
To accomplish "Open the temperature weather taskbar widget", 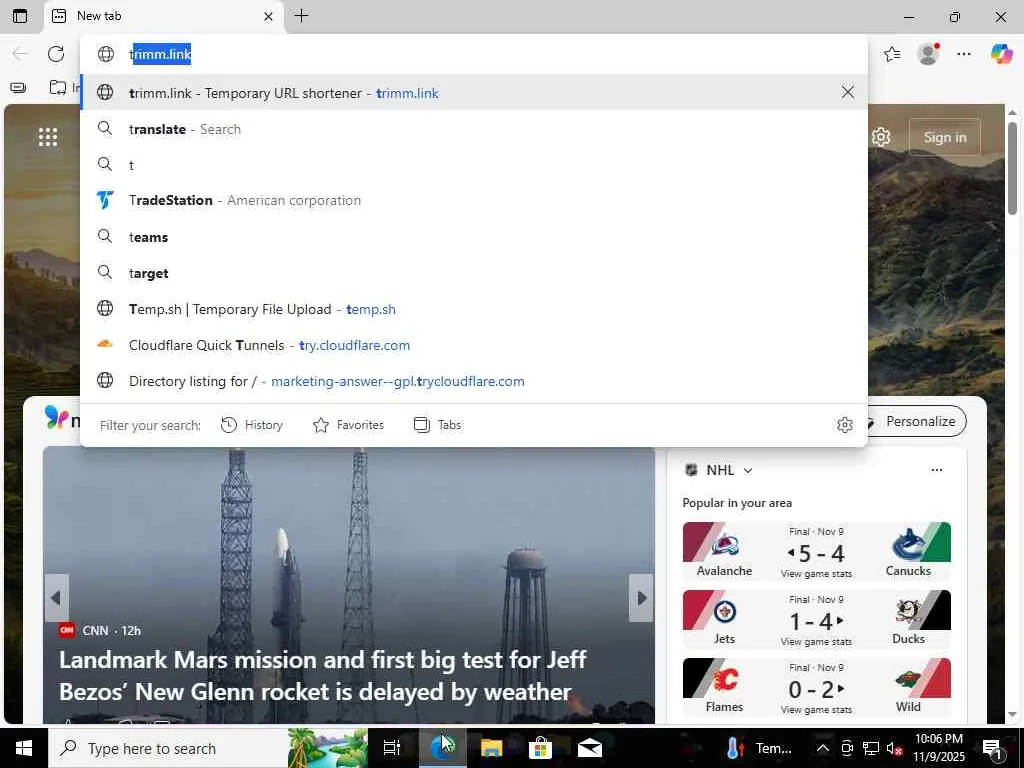I will pyautogui.click(x=759, y=748).
